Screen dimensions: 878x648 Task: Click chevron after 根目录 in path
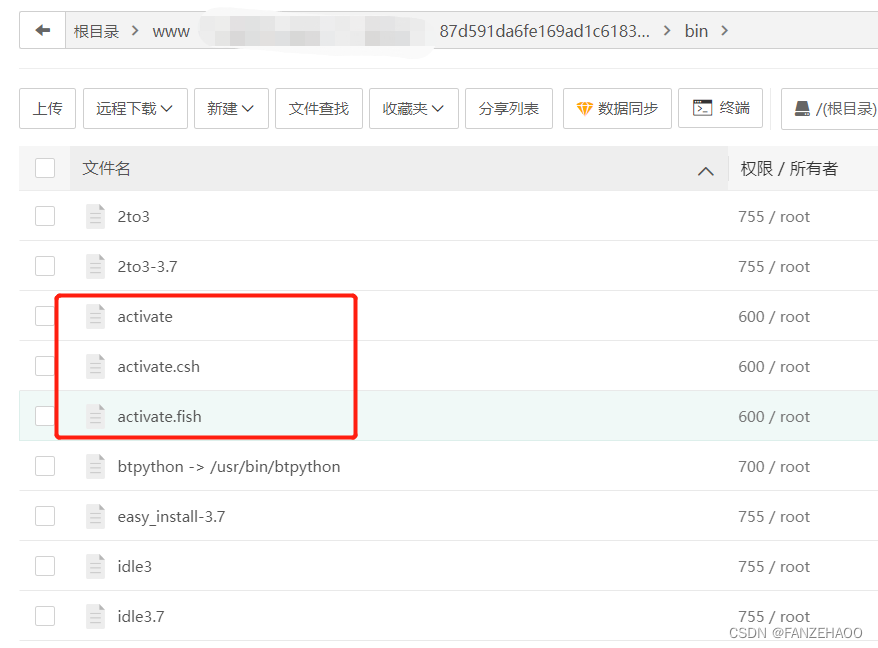coord(135,30)
